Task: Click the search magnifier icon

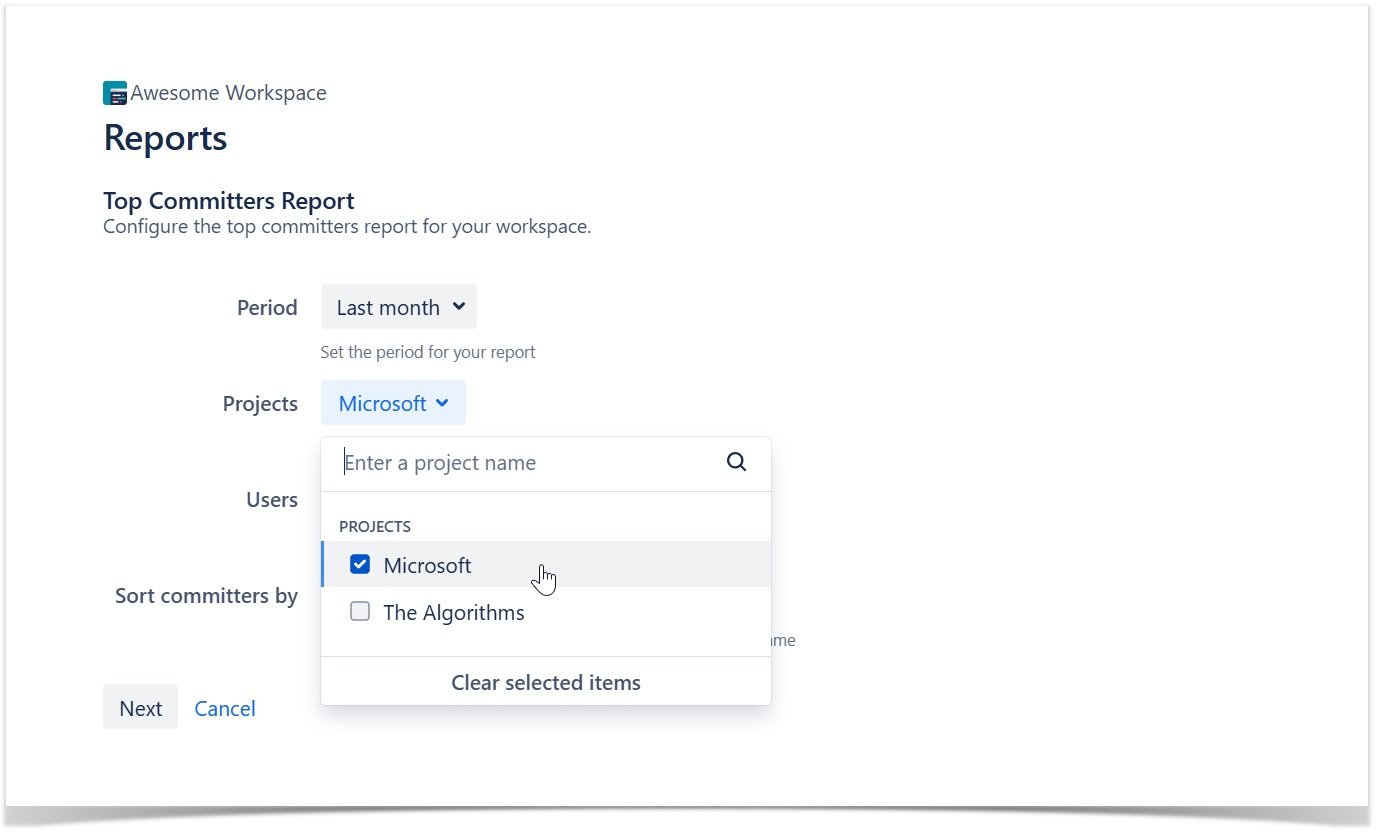Action: click(x=736, y=462)
